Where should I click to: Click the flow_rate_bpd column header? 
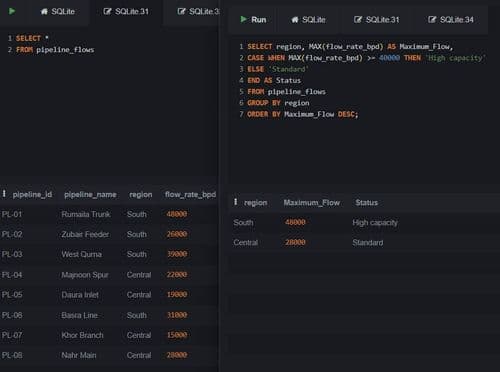tap(190, 195)
